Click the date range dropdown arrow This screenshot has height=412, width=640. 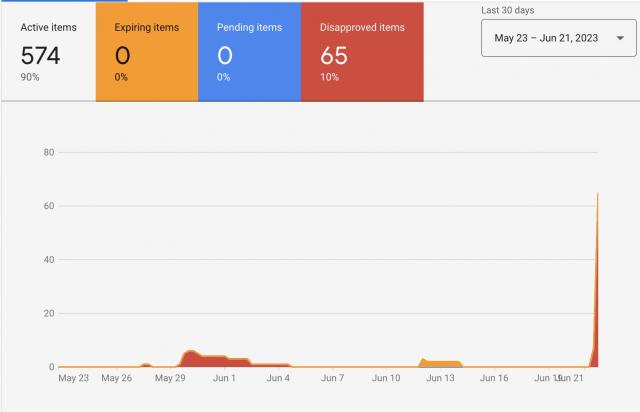coord(619,38)
